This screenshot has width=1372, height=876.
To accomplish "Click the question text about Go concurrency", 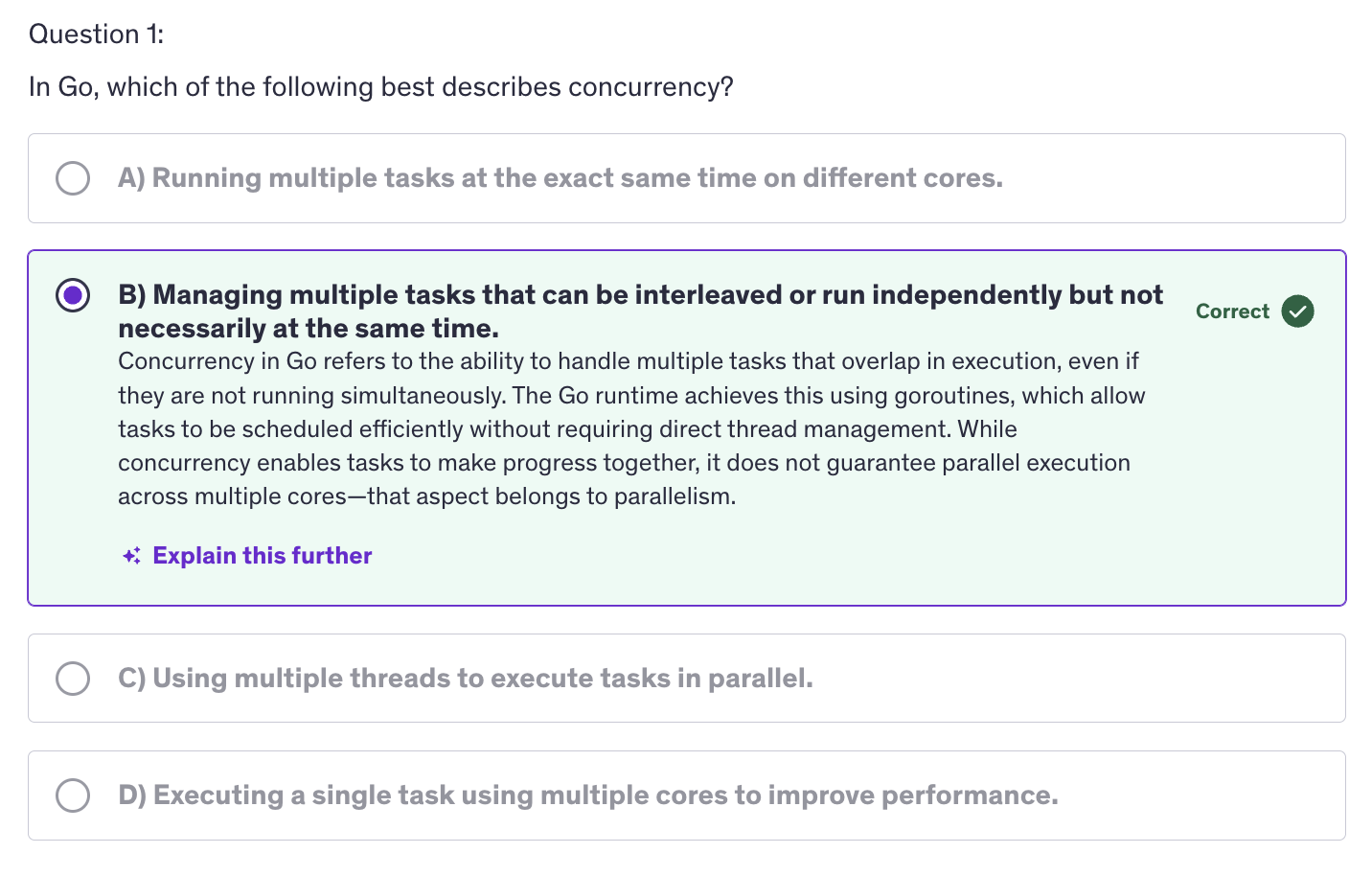I will (x=381, y=87).
